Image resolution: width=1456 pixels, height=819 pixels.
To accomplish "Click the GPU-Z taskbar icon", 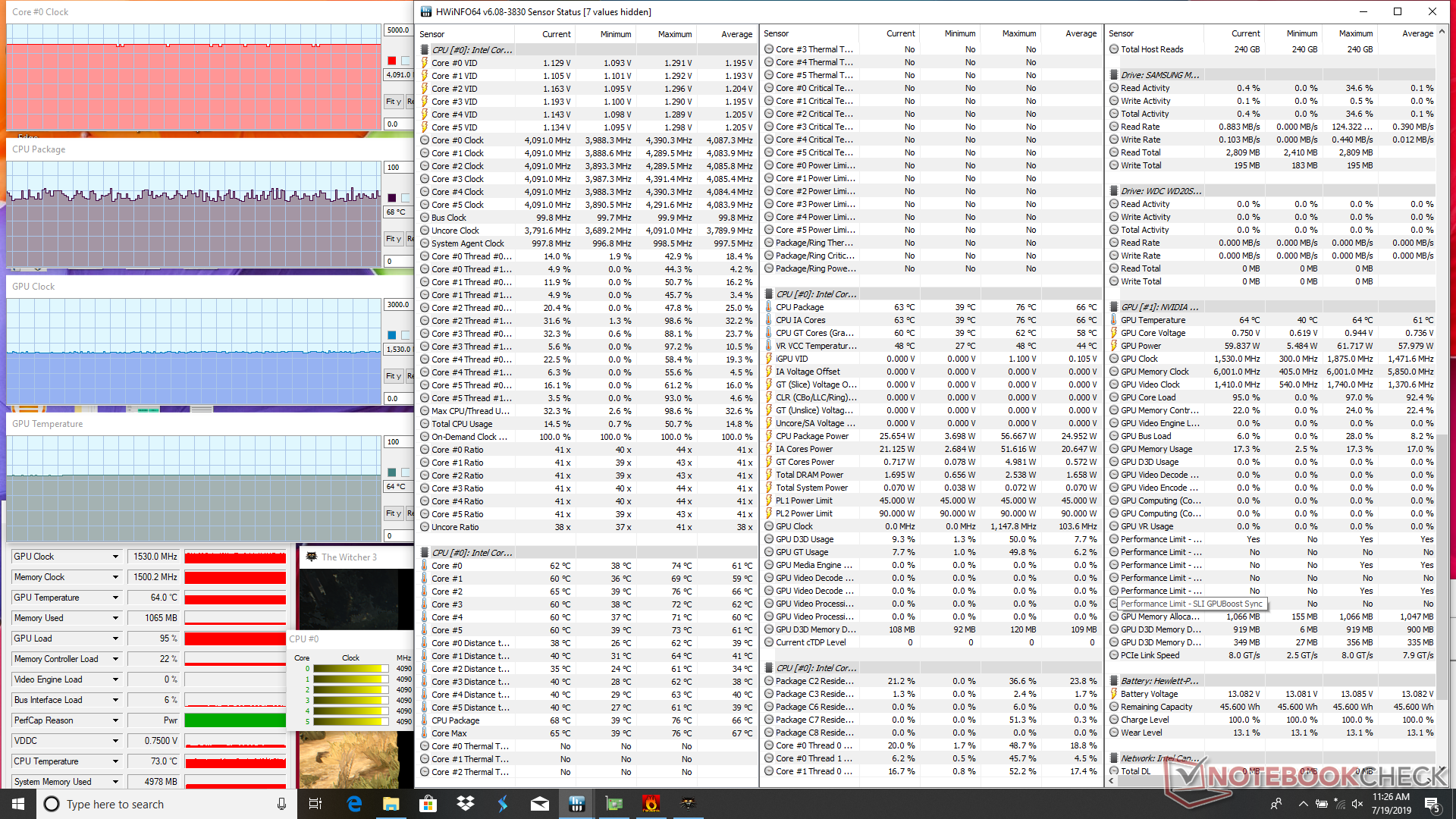I will click(614, 804).
